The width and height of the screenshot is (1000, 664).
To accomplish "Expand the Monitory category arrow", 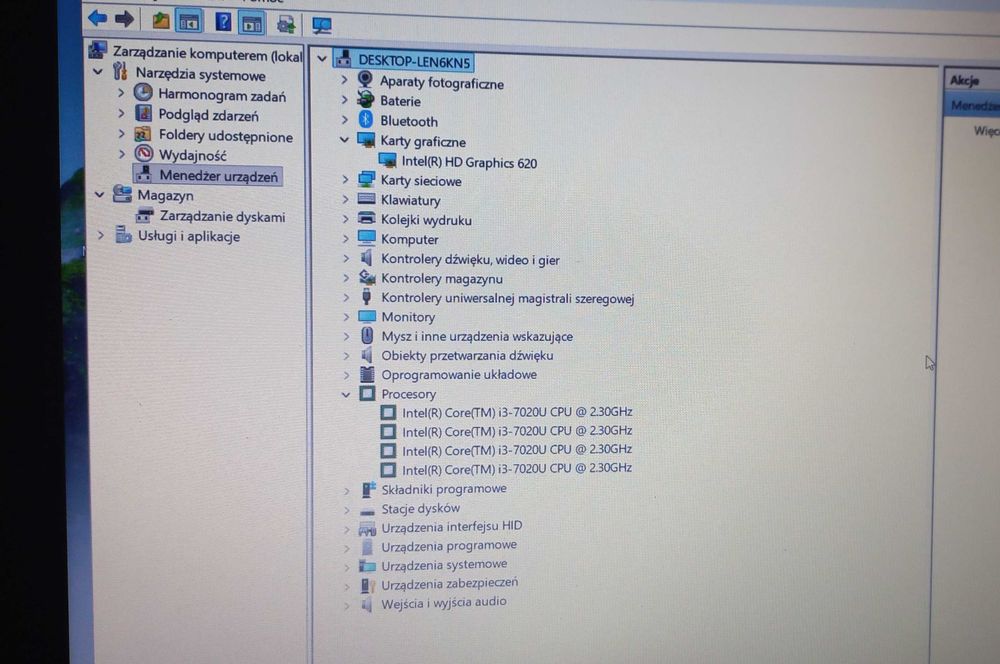I will [346, 317].
